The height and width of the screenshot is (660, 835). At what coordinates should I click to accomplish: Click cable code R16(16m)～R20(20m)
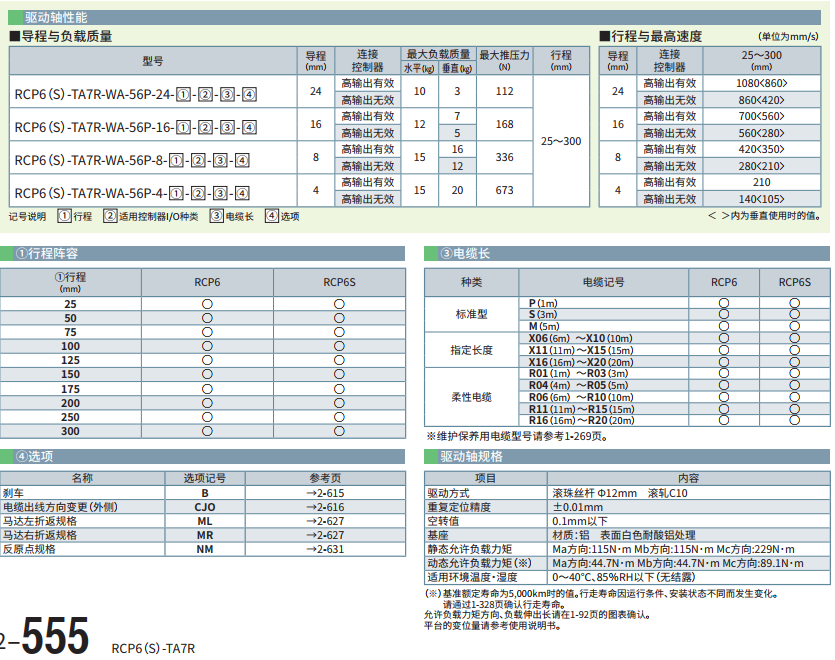pos(582,420)
